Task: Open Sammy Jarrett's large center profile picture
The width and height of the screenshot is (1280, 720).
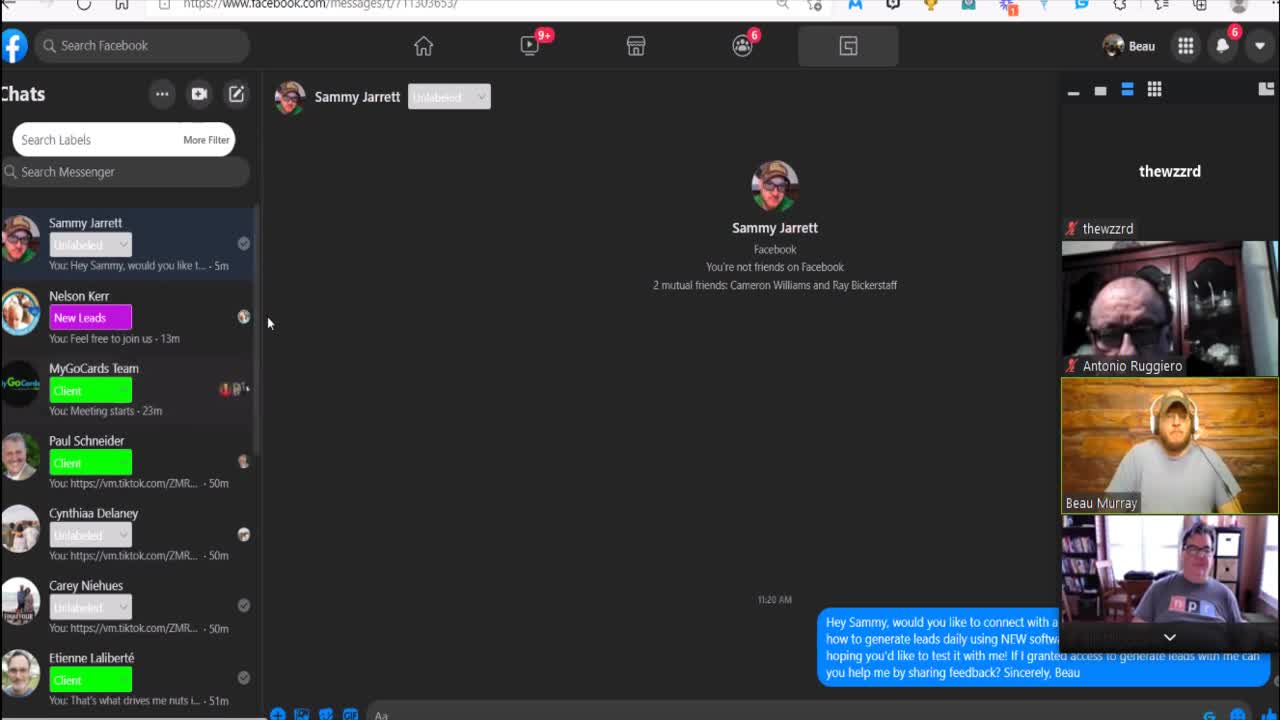Action: tap(775, 186)
